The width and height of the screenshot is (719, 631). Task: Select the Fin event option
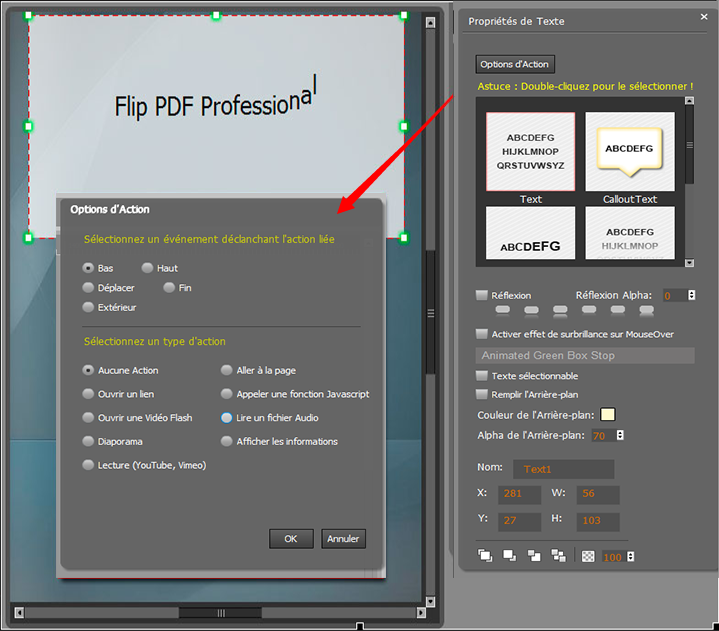point(169,288)
